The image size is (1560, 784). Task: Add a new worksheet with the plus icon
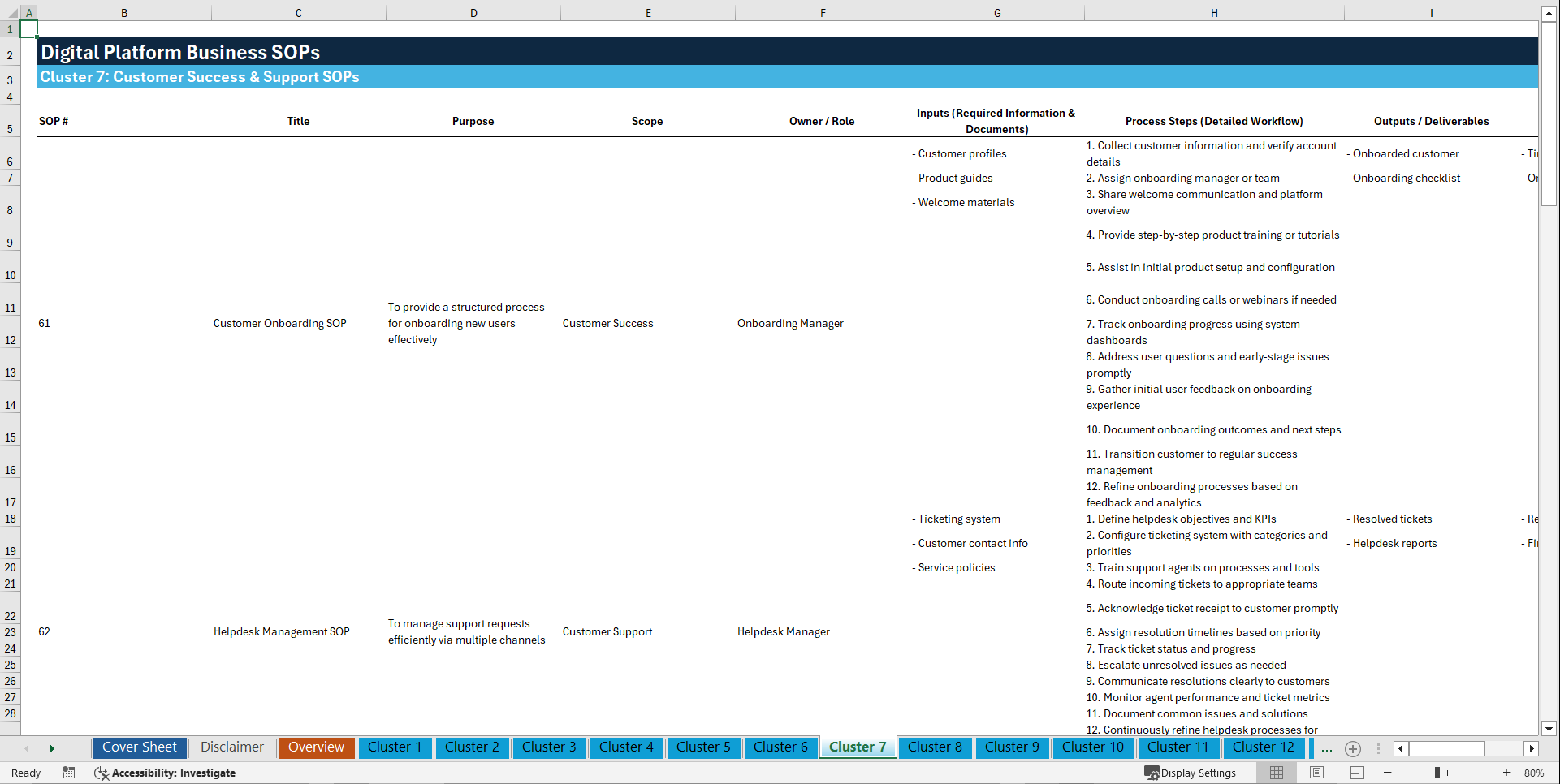pos(1353,748)
